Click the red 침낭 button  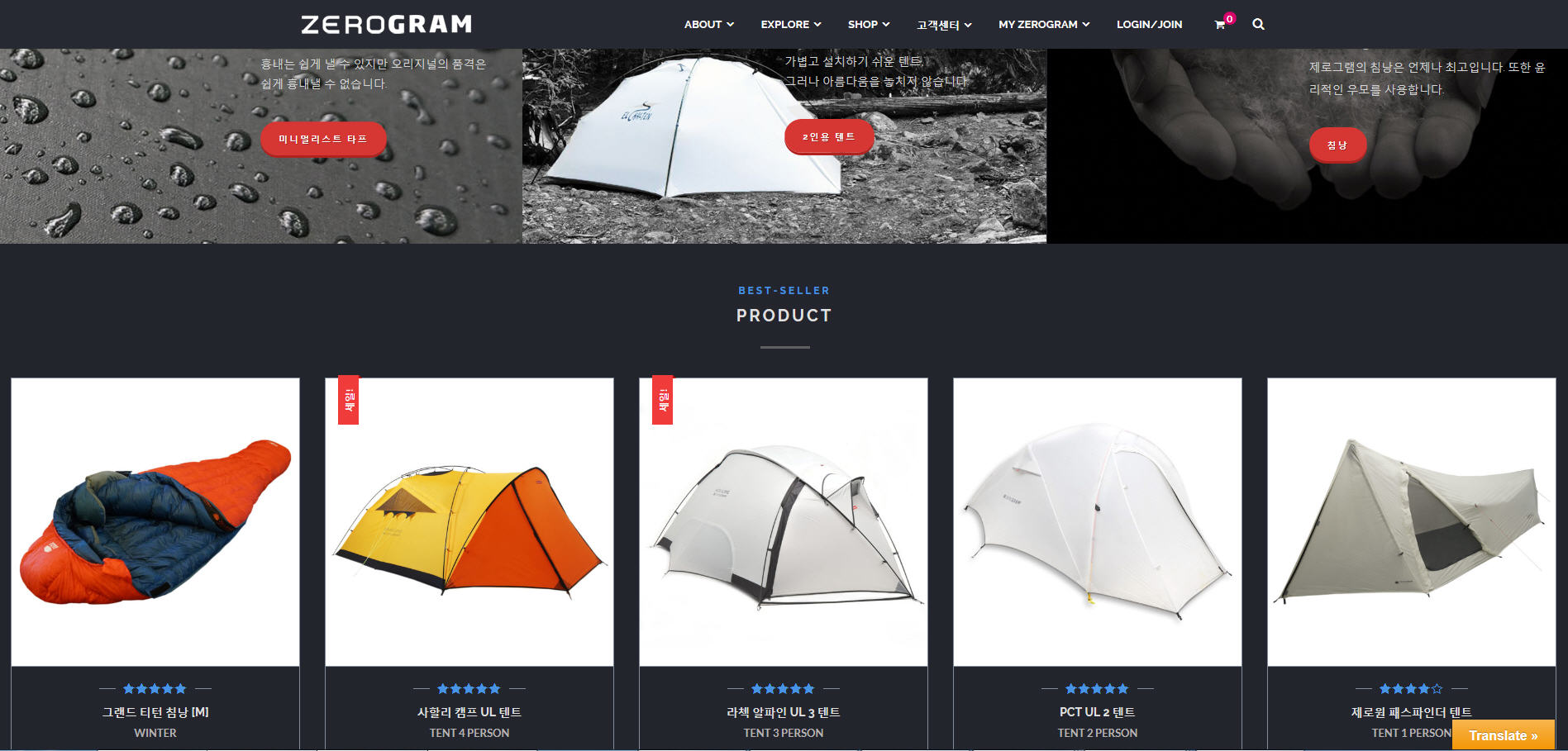(x=1337, y=145)
